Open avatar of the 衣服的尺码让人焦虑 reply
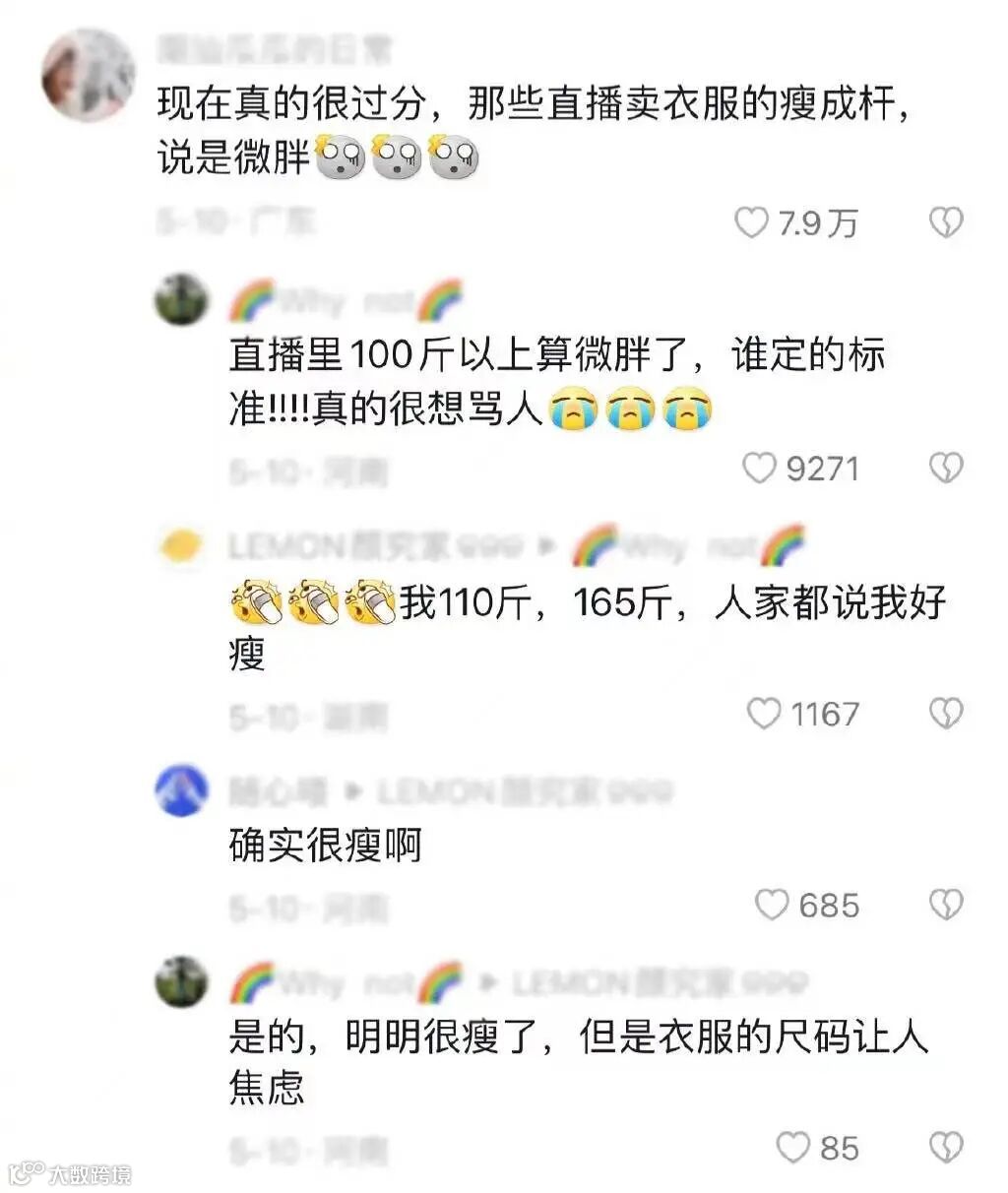The width and height of the screenshot is (1008, 1193). 181,981
